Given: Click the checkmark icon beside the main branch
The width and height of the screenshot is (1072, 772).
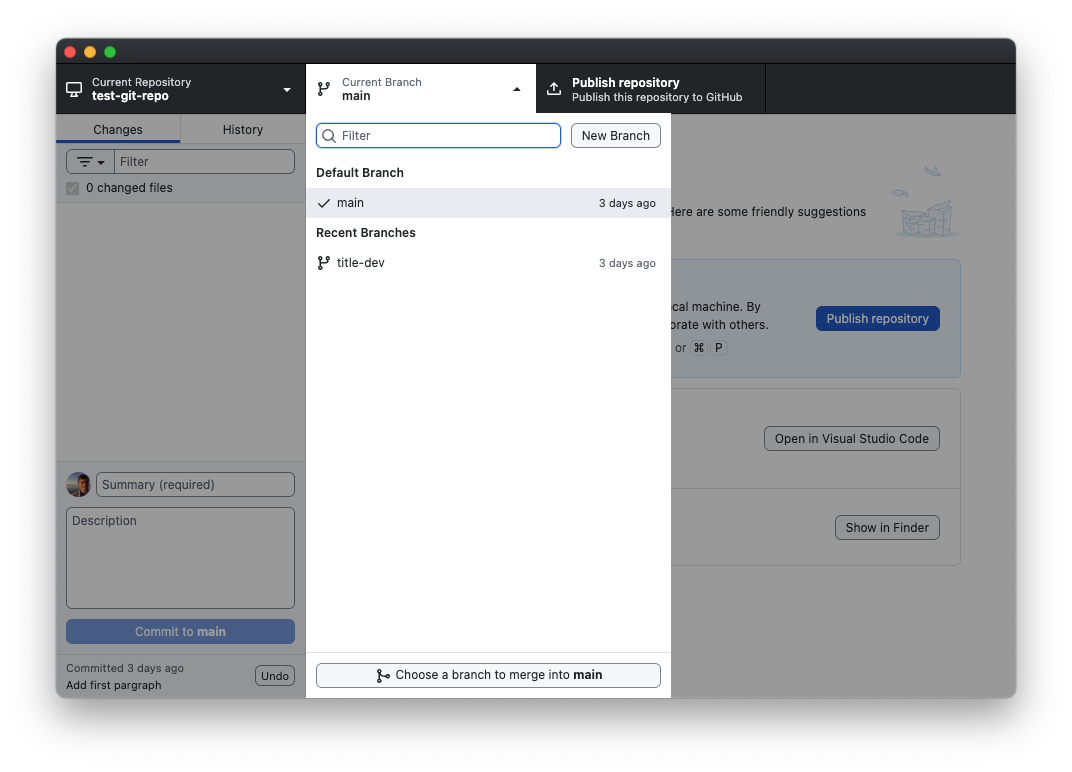Looking at the screenshot, I should [324, 203].
